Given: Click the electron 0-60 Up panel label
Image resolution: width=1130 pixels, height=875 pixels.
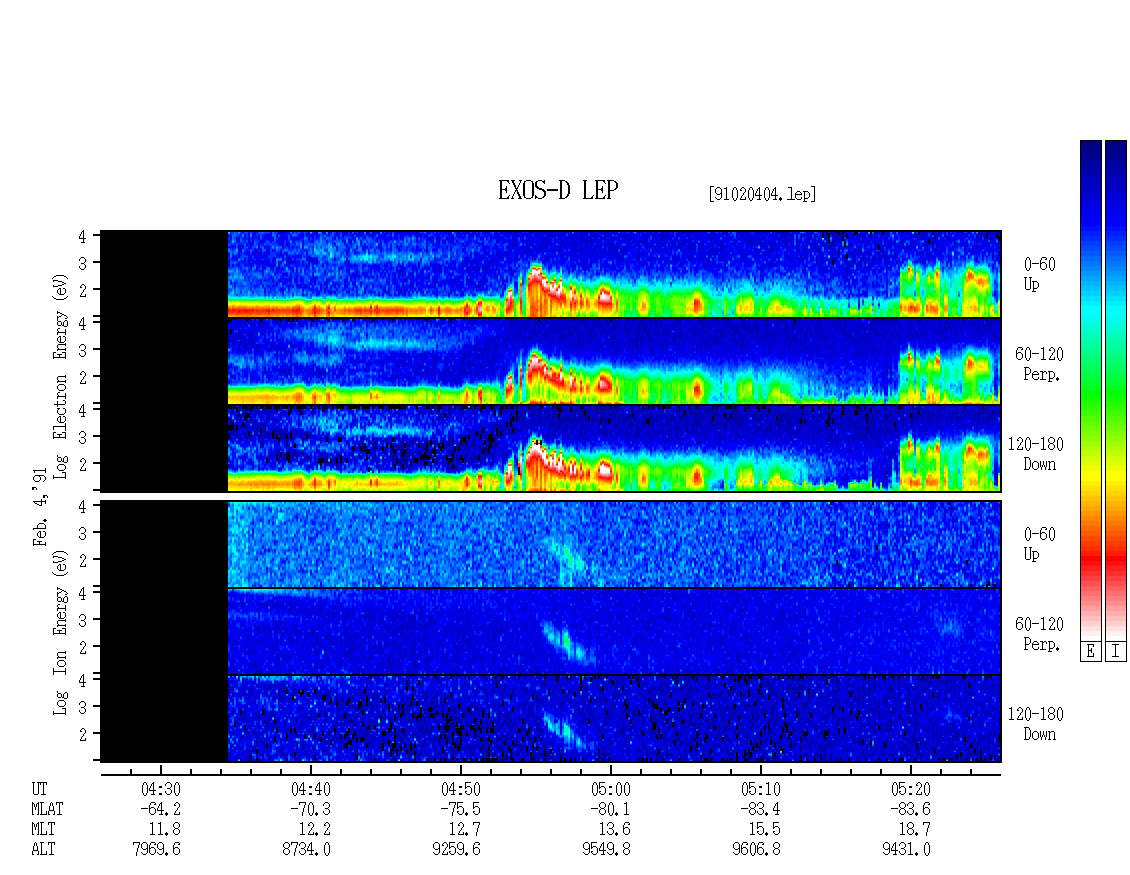Looking at the screenshot, I should coord(1039,274).
